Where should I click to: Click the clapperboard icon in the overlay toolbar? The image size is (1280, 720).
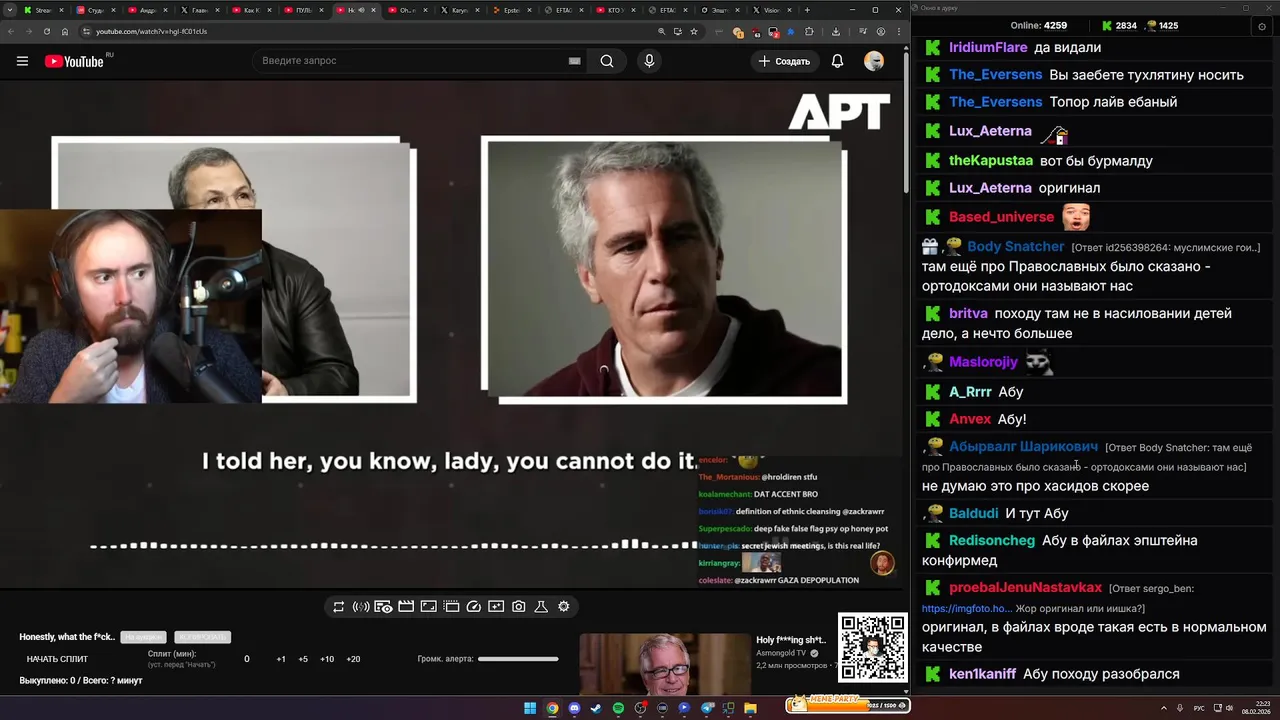pyautogui.click(x=406, y=606)
